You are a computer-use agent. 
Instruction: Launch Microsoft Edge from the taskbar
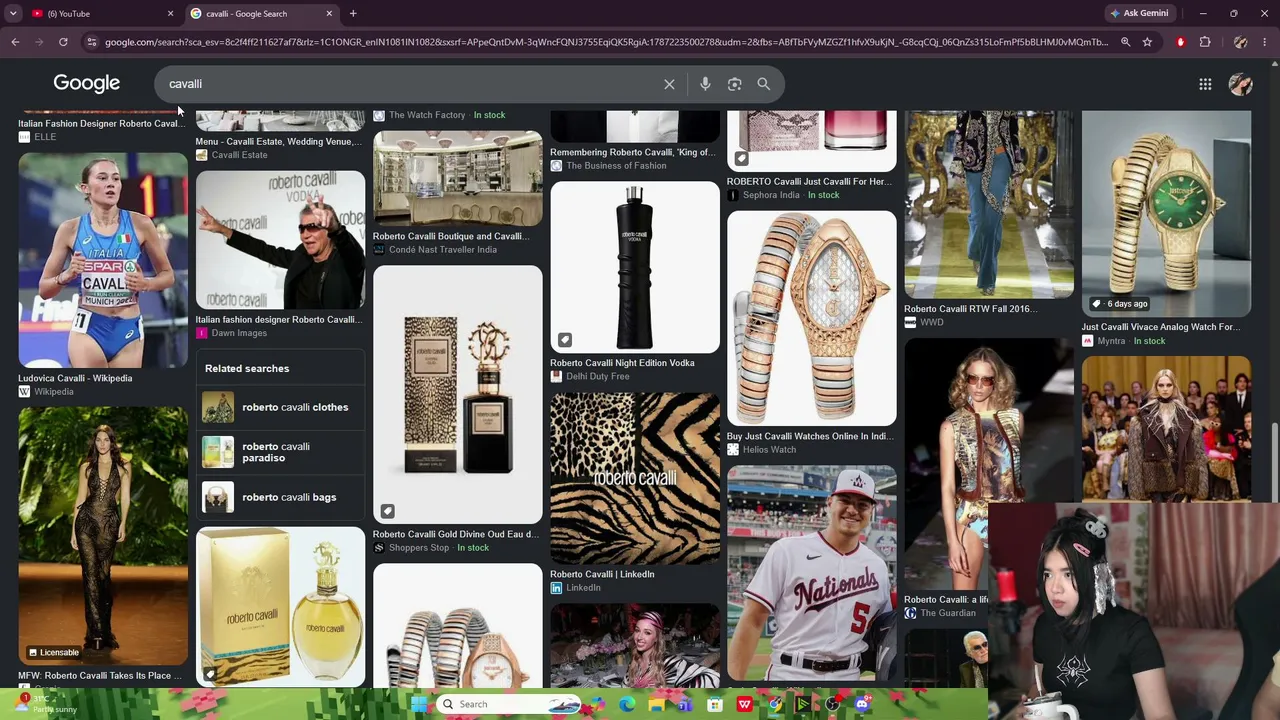point(627,704)
